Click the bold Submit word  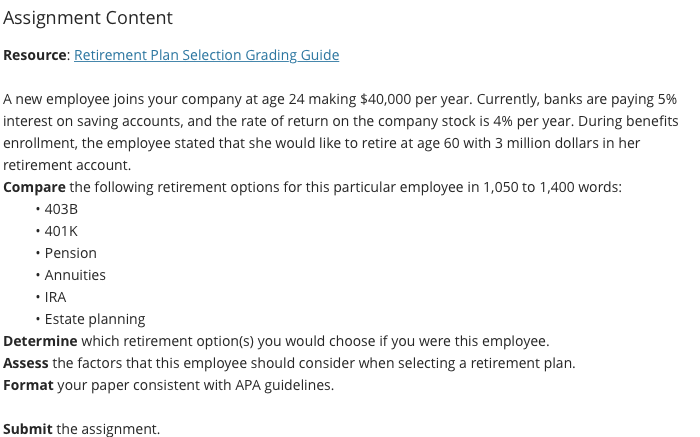pyautogui.click(x=28, y=429)
